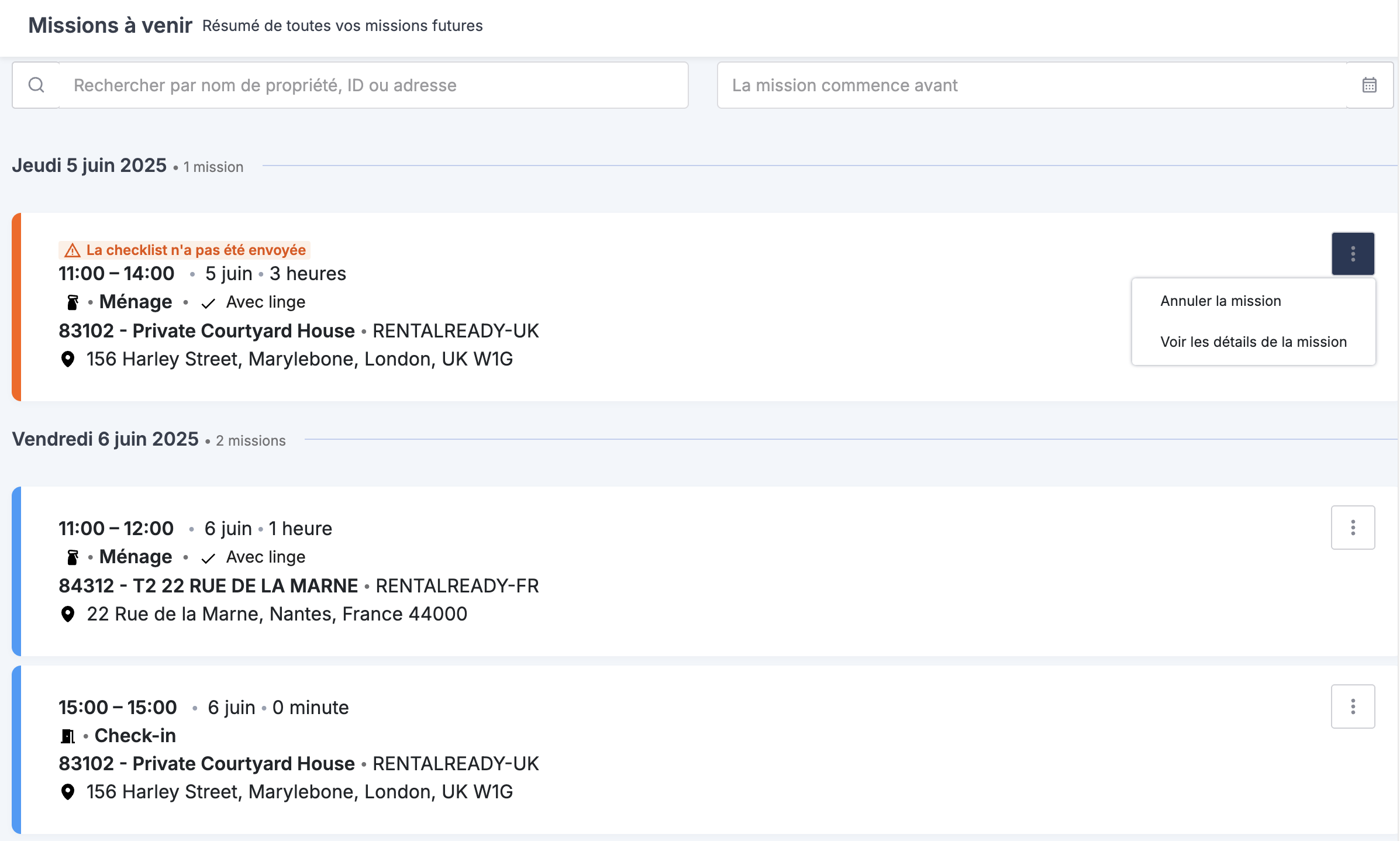This screenshot has height=841, width=1400.
Task: Click the location pin on 5 juin Harley Street address
Action: 68,359
